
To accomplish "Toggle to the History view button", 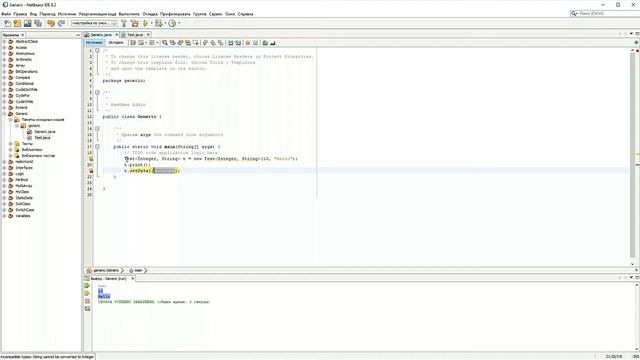I will click(116, 42).
